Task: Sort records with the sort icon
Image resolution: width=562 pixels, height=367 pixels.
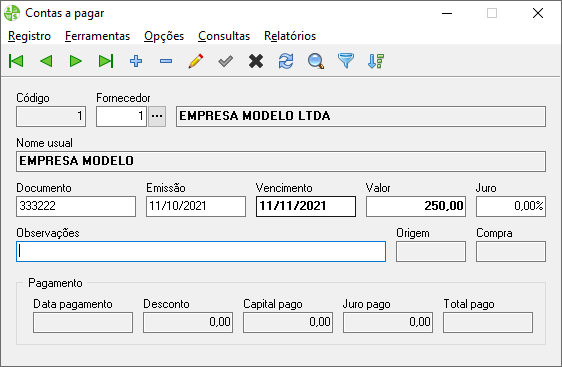Action: [376, 61]
